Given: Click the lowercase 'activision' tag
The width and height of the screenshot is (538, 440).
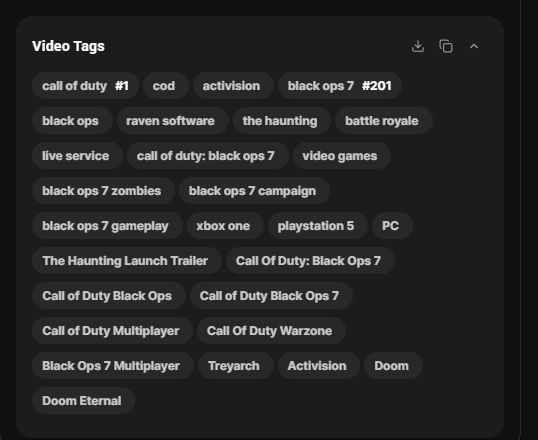Looking at the screenshot, I should point(233,86).
